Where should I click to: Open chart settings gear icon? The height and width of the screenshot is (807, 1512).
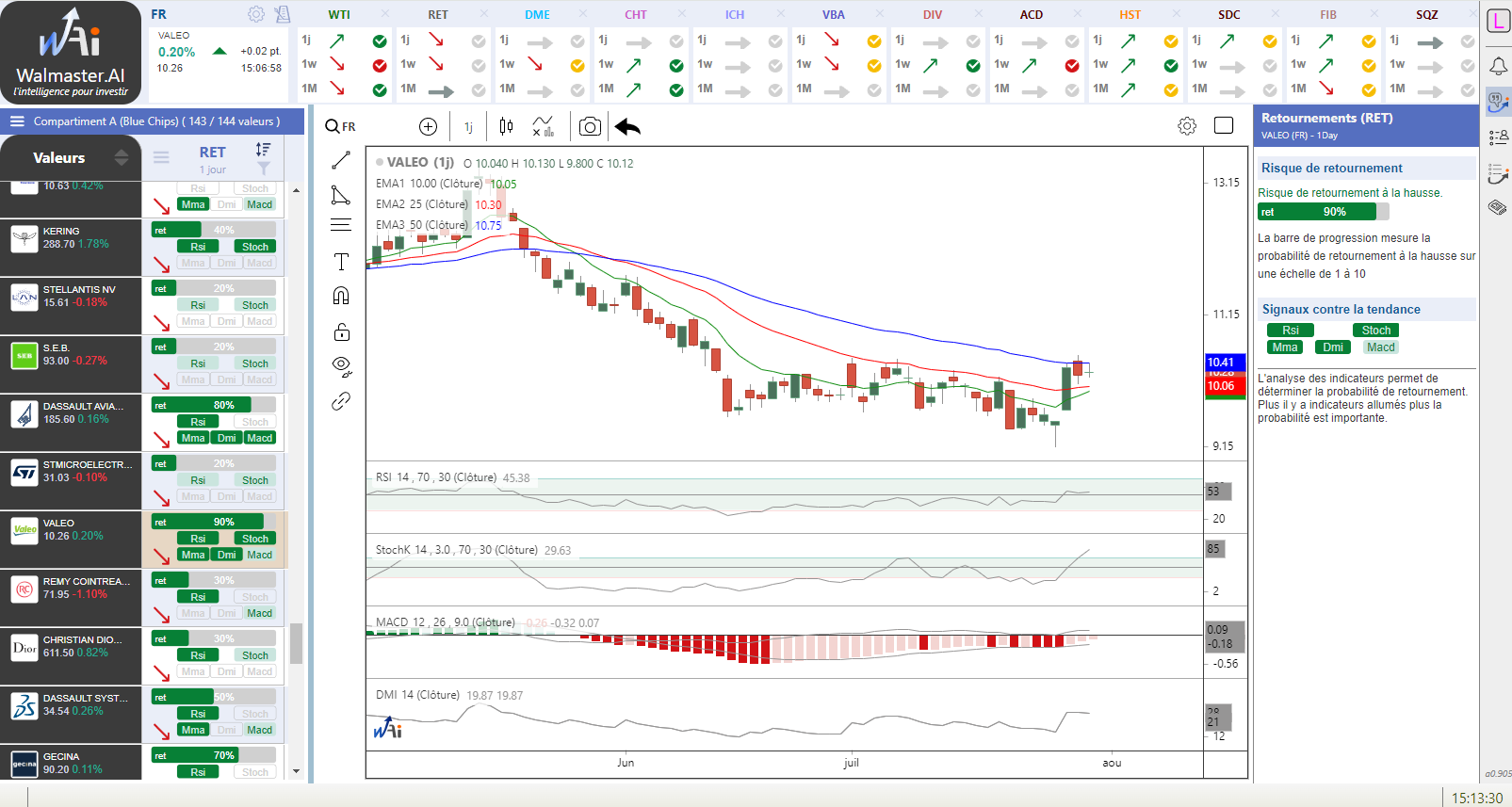[x=1187, y=126]
